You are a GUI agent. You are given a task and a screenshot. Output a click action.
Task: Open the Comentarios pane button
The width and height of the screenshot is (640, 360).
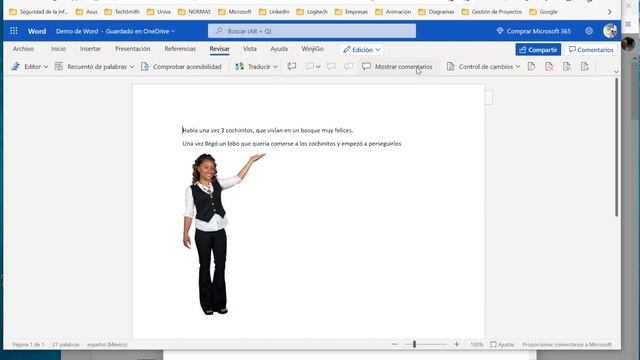point(591,50)
